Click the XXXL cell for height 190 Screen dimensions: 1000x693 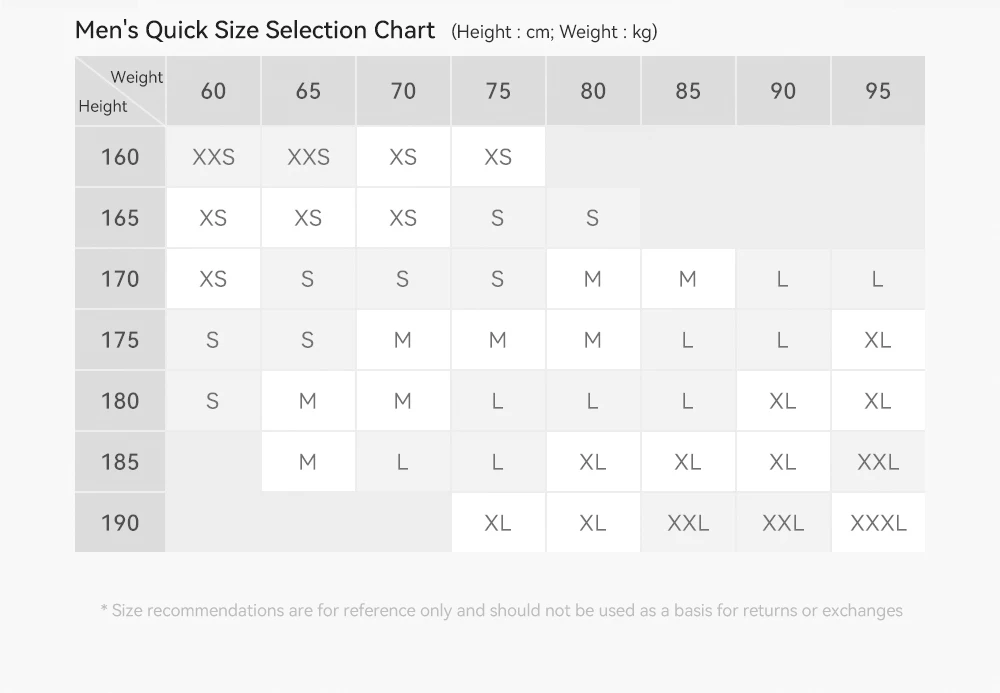coord(878,523)
